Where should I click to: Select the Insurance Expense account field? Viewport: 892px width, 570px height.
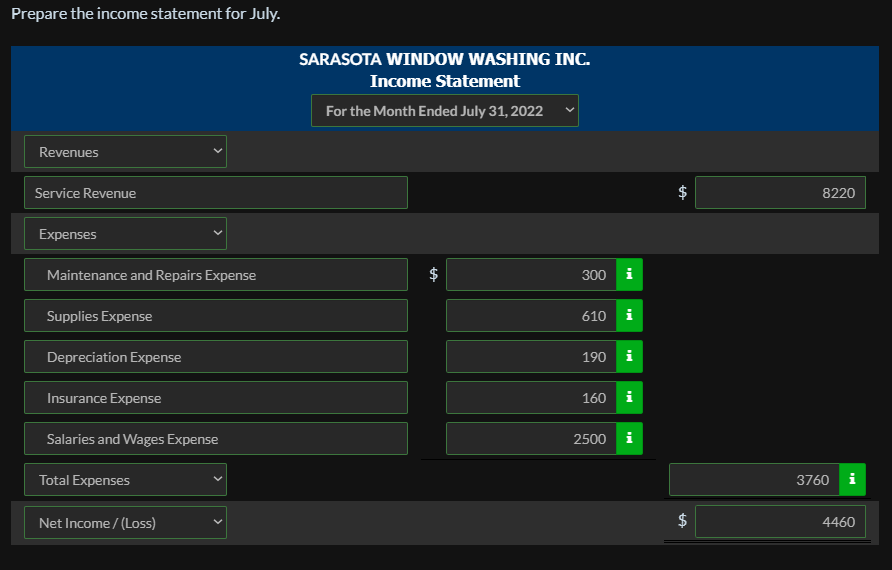point(216,398)
